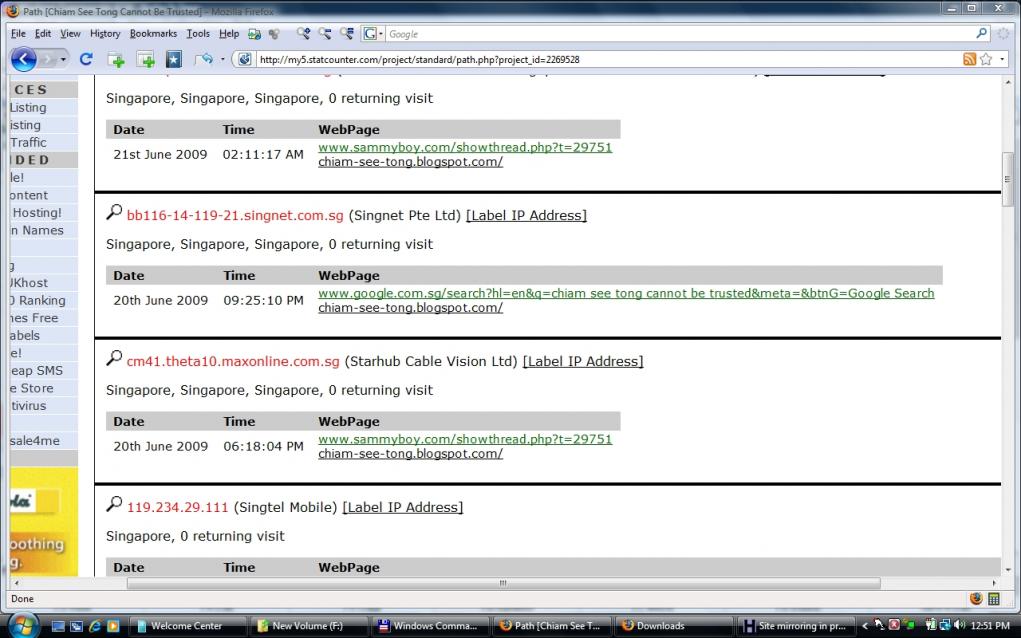Click the address bar URL field

[x=608, y=59]
